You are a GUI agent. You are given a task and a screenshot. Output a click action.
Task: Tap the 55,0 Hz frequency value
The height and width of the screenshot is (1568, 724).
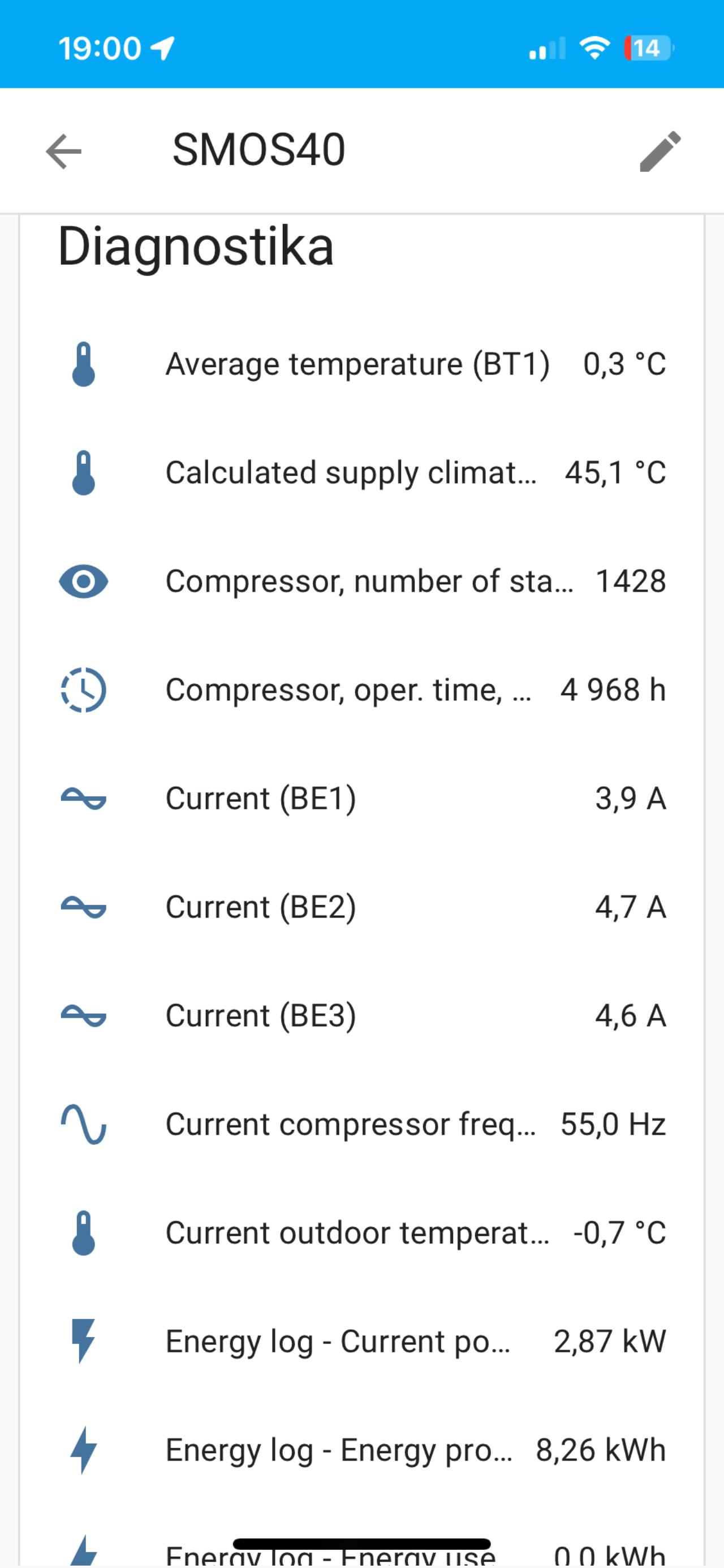613,1123
